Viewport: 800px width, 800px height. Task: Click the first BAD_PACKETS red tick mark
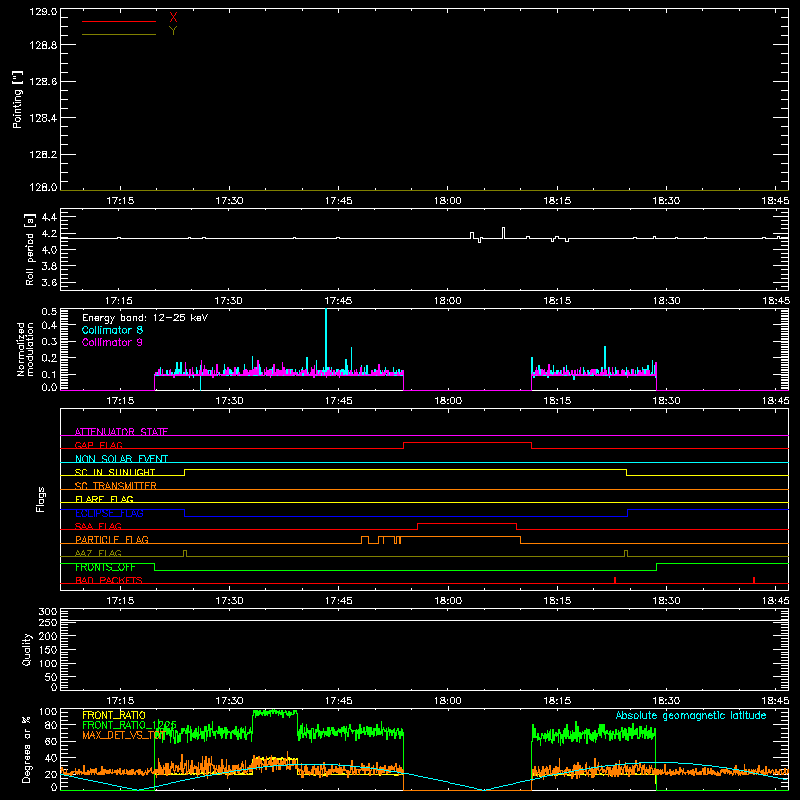615,580
